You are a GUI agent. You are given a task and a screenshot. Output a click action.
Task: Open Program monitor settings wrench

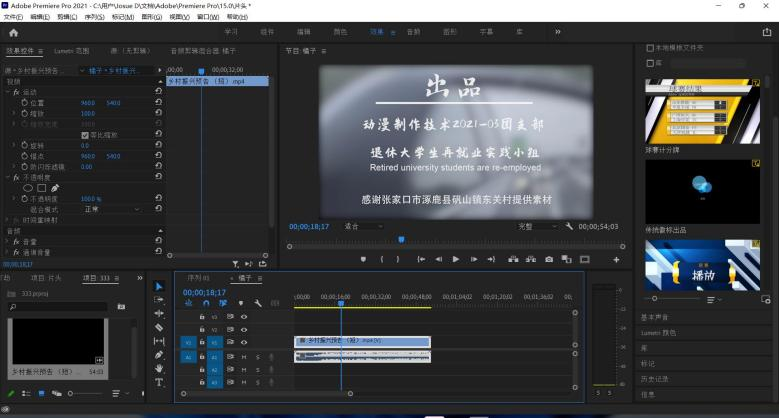(569, 226)
